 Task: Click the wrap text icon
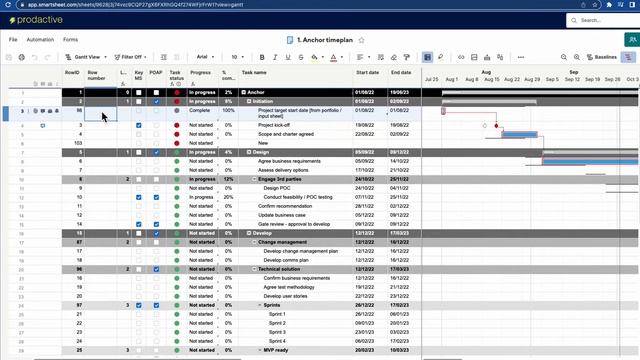[x=381, y=58]
